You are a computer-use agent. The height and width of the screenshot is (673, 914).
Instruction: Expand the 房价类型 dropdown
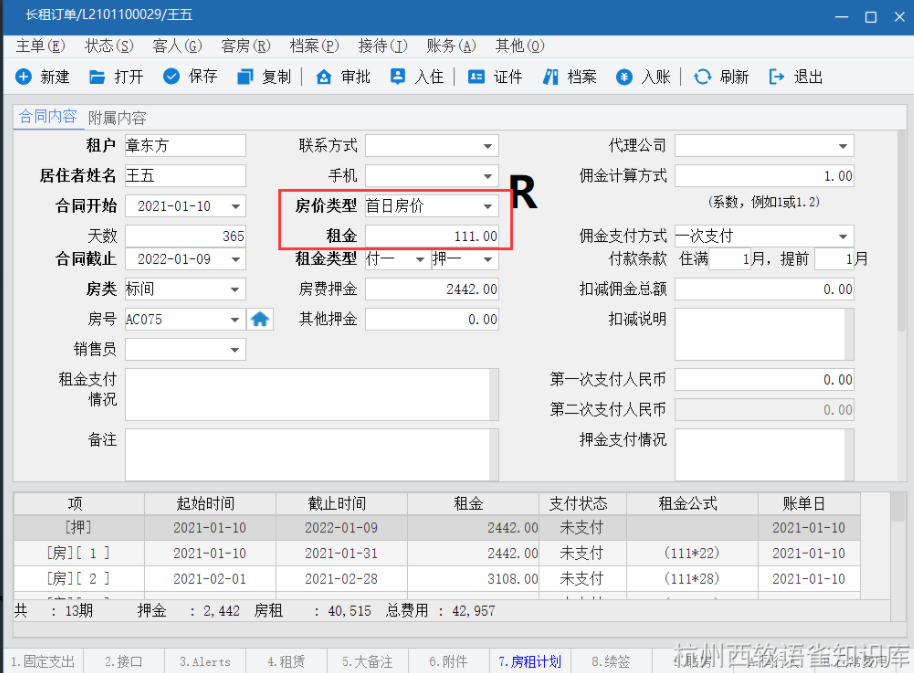click(x=488, y=207)
